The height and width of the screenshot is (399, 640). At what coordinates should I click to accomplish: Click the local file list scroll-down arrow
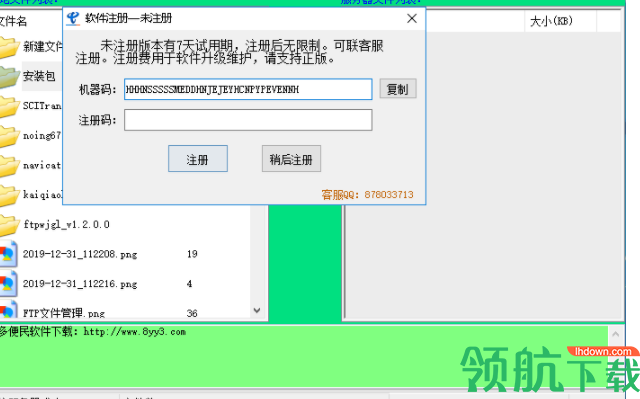[257, 310]
